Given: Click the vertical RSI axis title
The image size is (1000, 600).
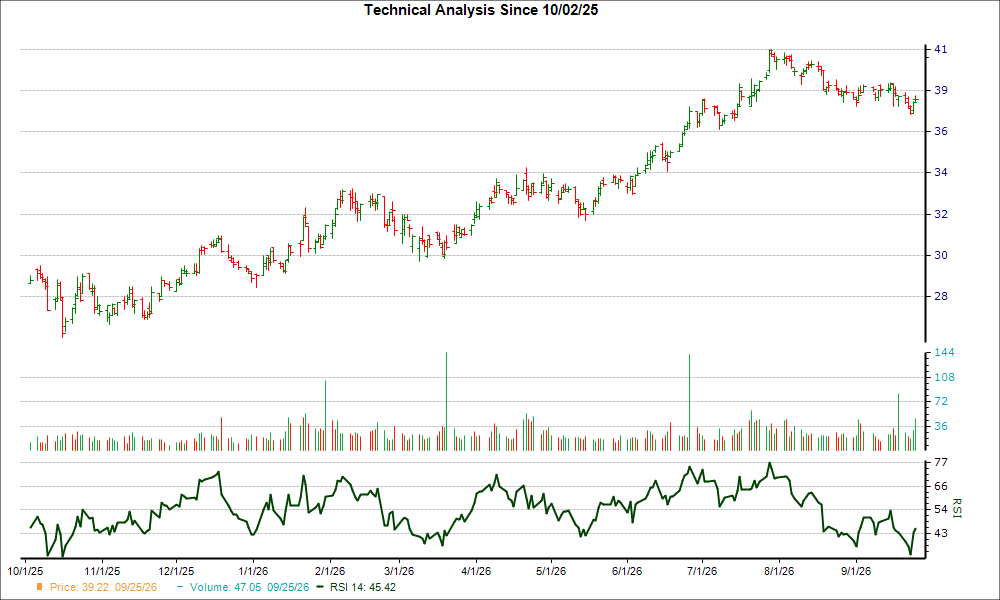Looking at the screenshot, I should pyautogui.click(x=957, y=508).
